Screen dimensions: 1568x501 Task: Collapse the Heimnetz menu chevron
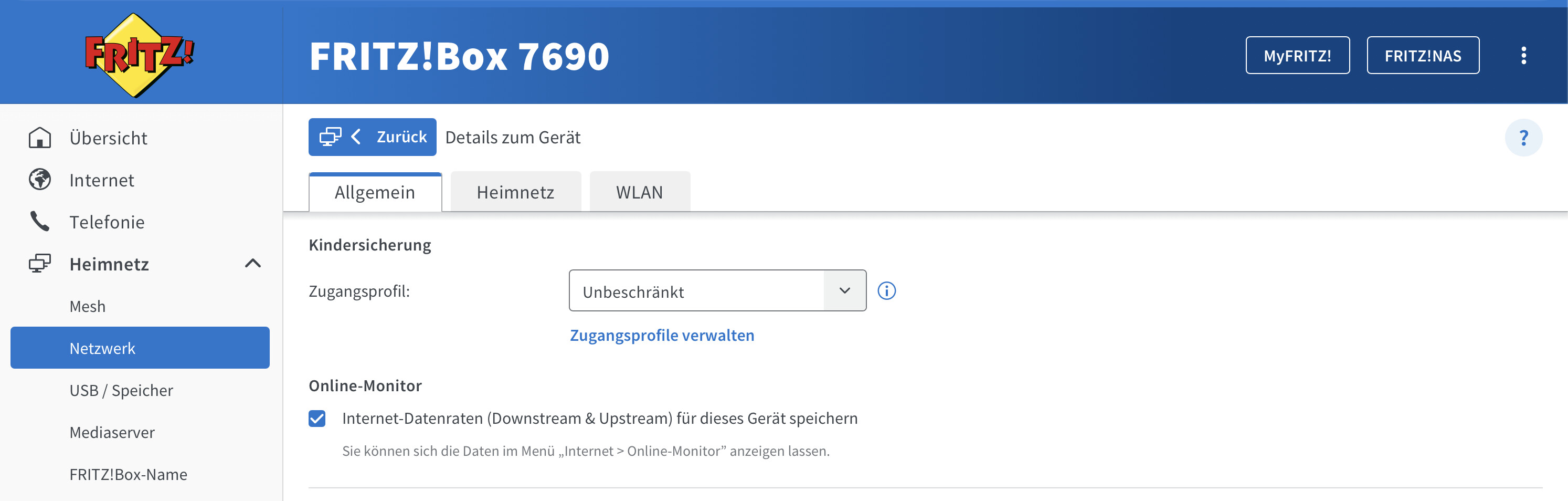tap(252, 264)
